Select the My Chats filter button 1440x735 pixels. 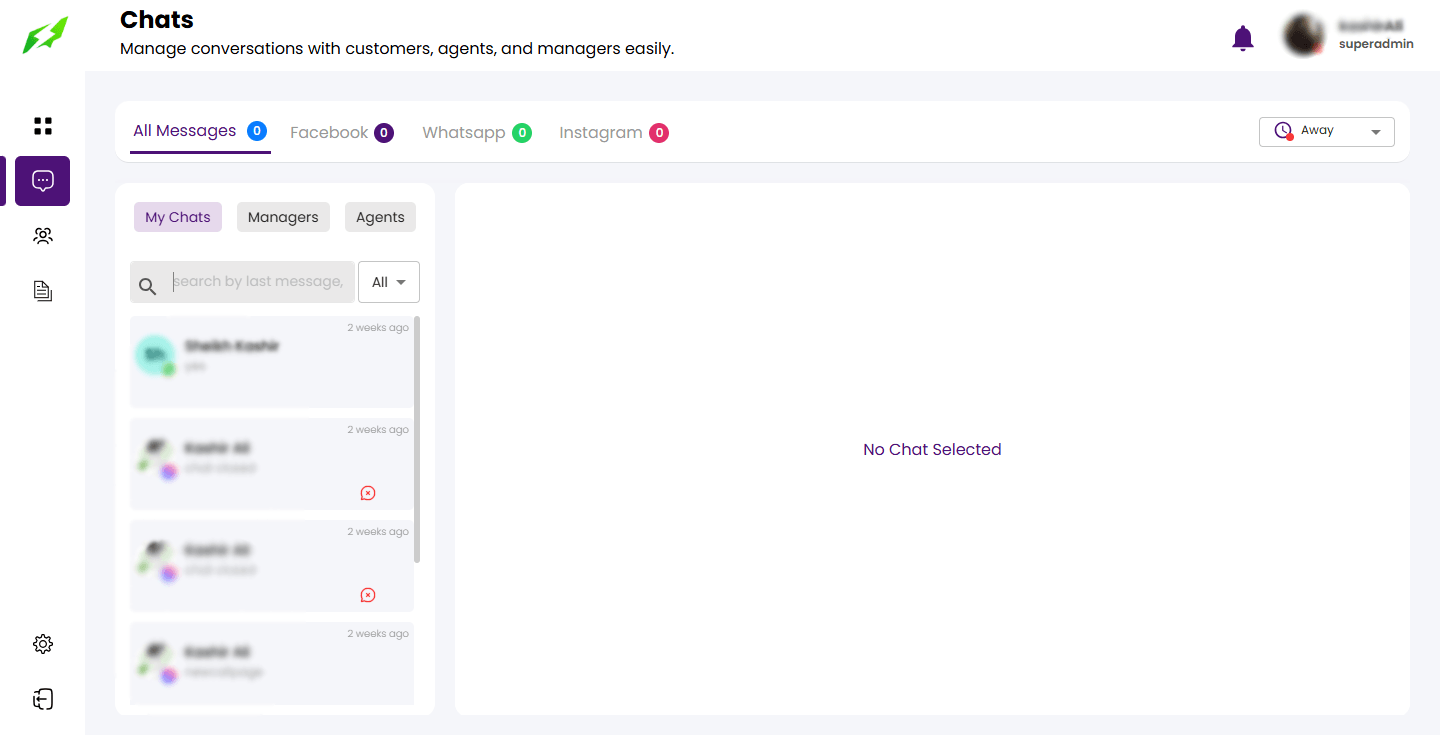[178, 217]
